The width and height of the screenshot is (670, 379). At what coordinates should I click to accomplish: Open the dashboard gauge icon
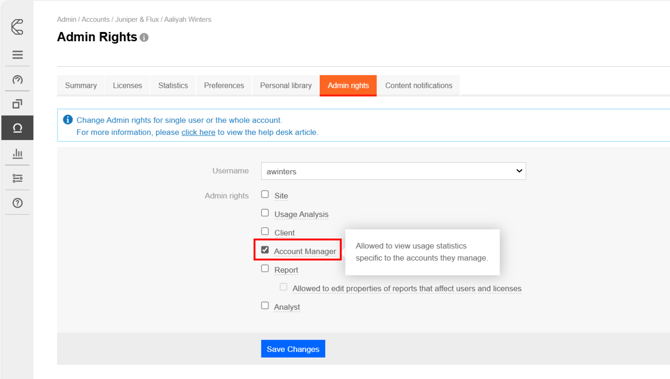(x=18, y=79)
